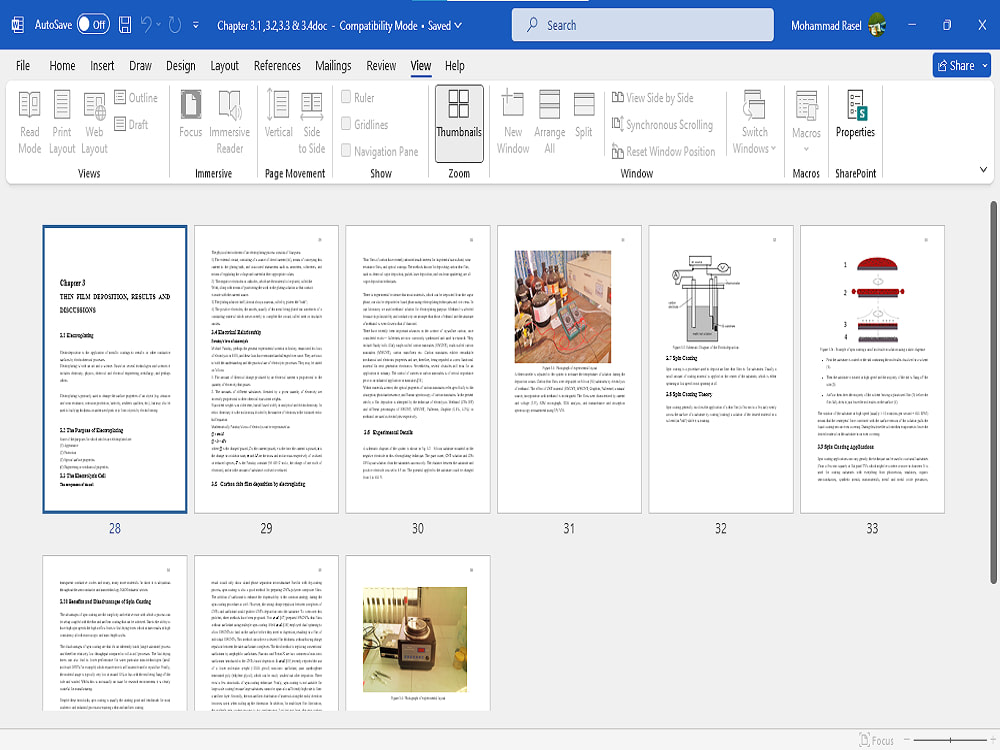Click View Side by Side
The image size is (1000, 750).
[652, 98]
